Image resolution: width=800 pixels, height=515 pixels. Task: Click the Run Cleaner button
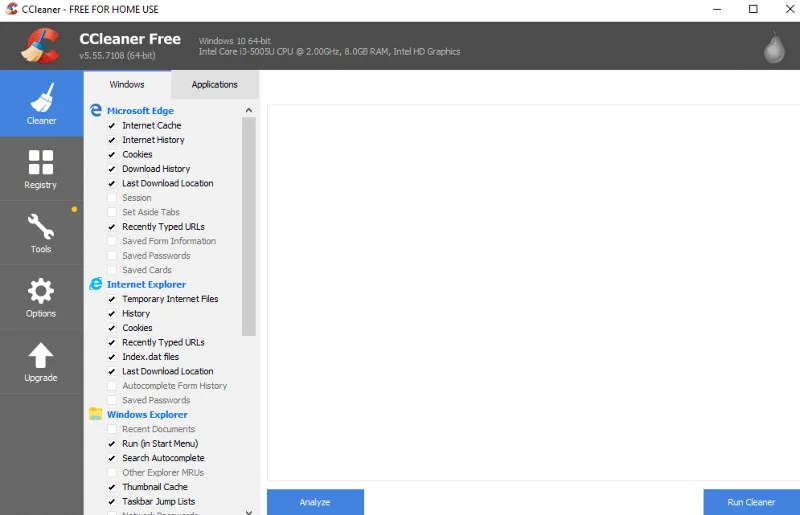(x=751, y=502)
